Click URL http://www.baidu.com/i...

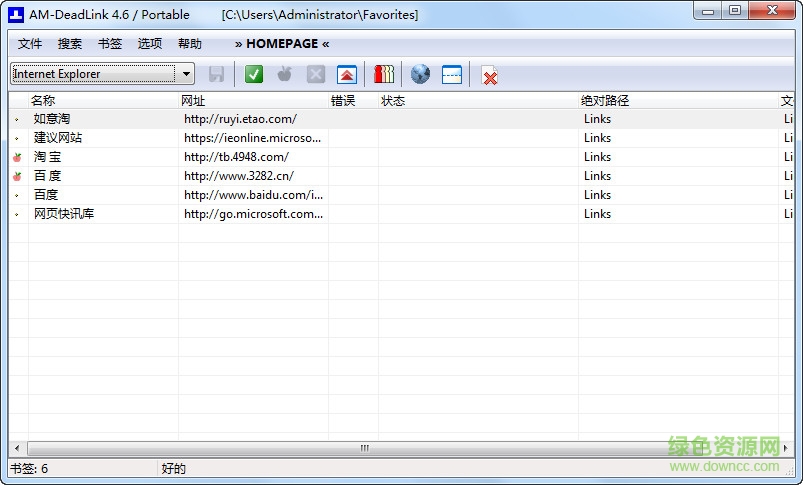(x=253, y=195)
